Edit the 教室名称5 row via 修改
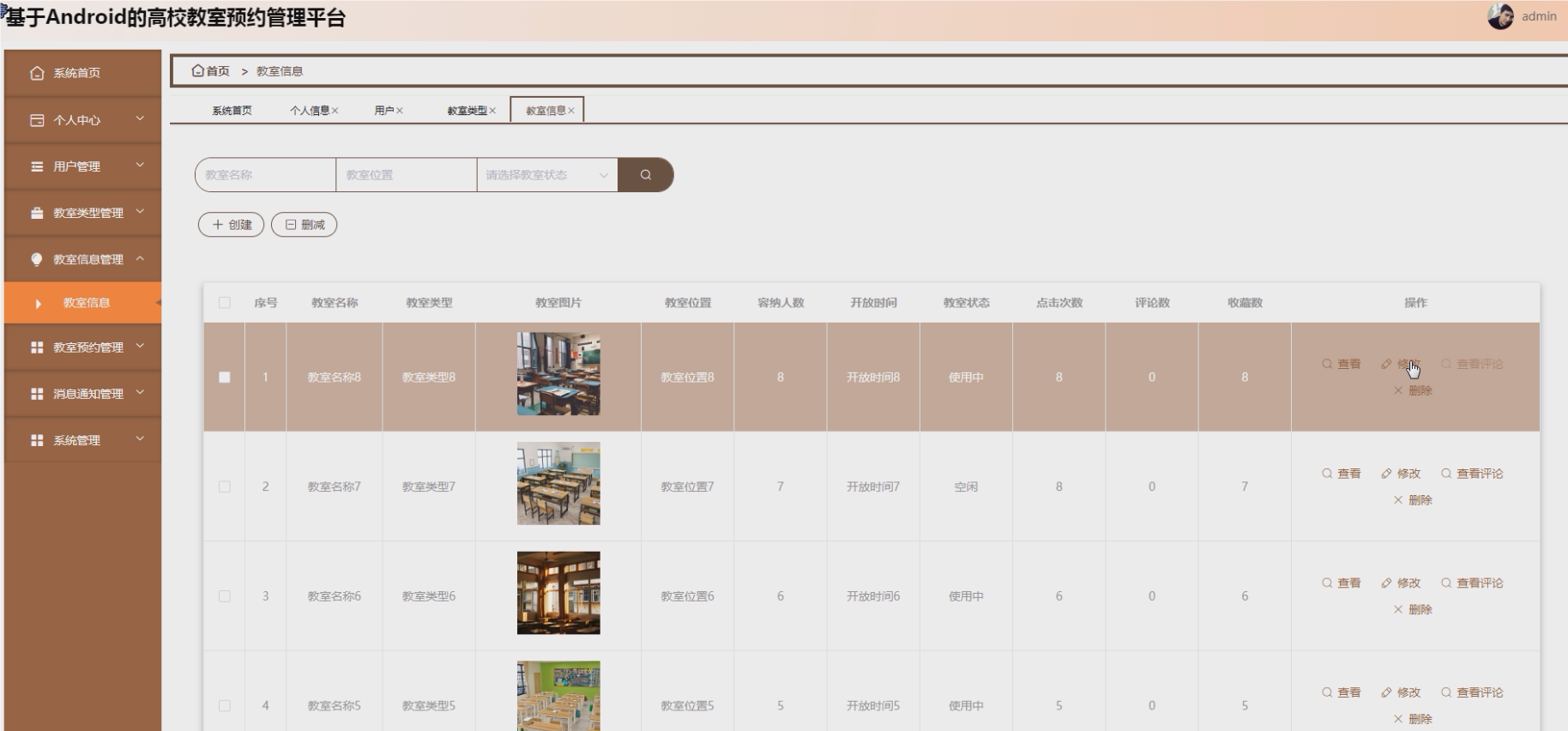The height and width of the screenshot is (731, 1568). 1401,692
